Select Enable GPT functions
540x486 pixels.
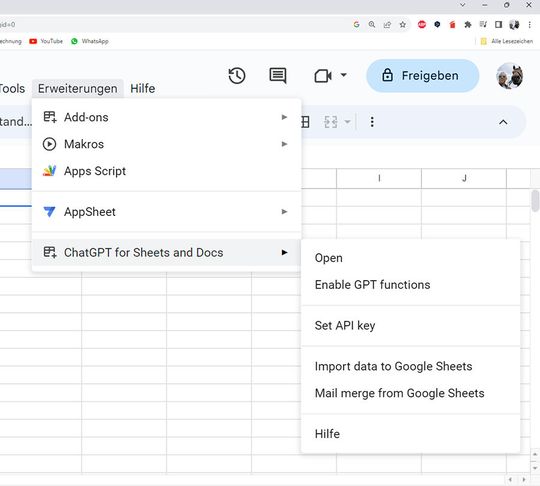[411, 285]
